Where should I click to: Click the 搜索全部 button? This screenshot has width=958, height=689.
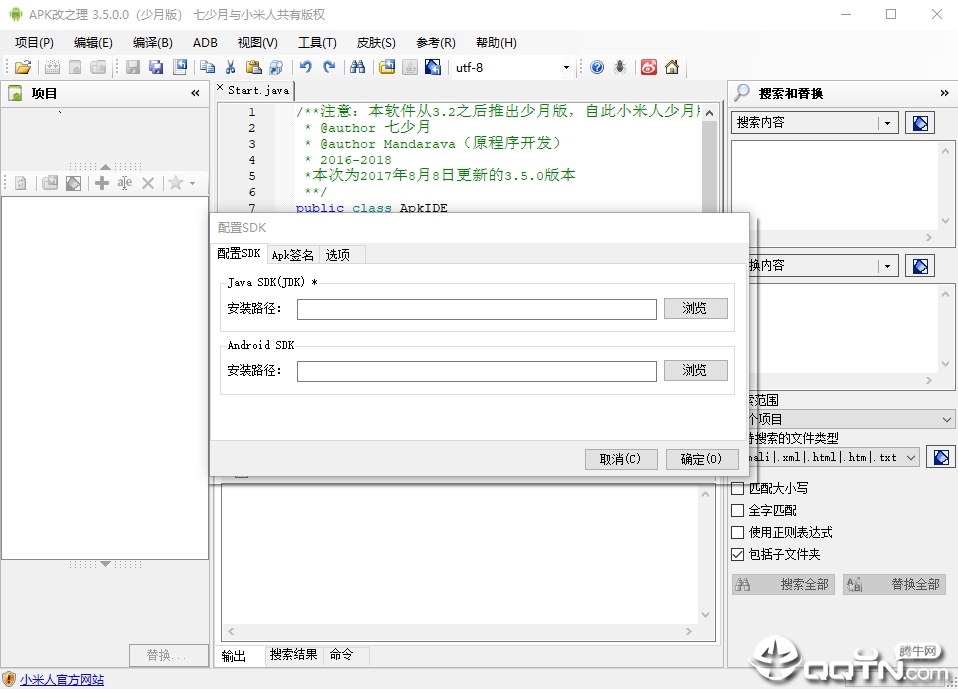pyautogui.click(x=783, y=585)
